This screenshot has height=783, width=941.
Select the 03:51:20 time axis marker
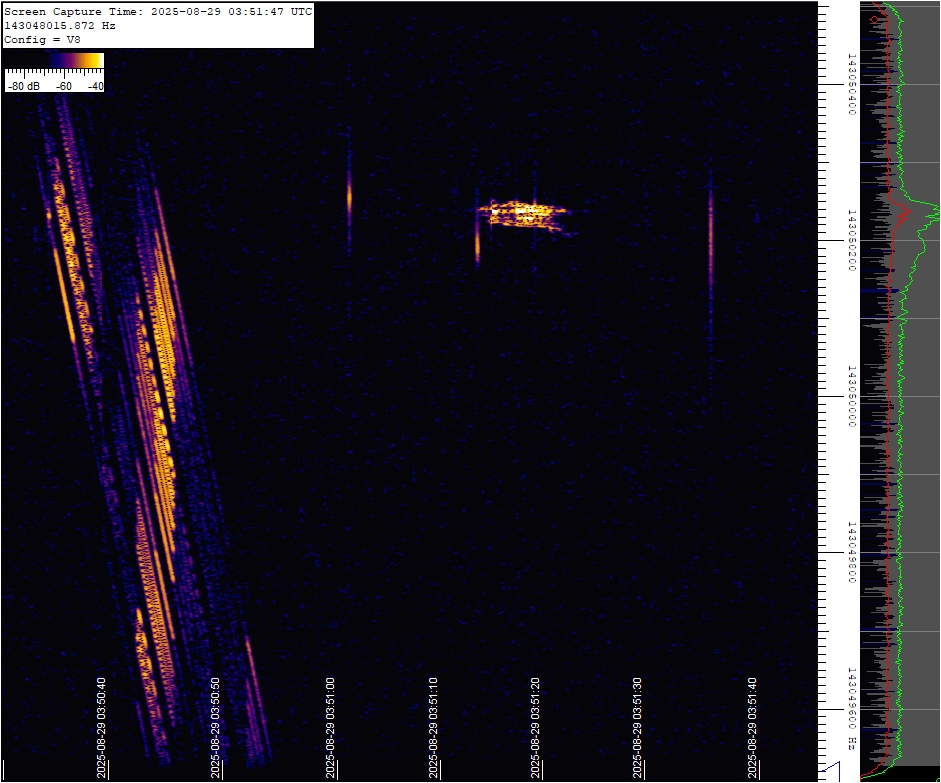tap(535, 728)
